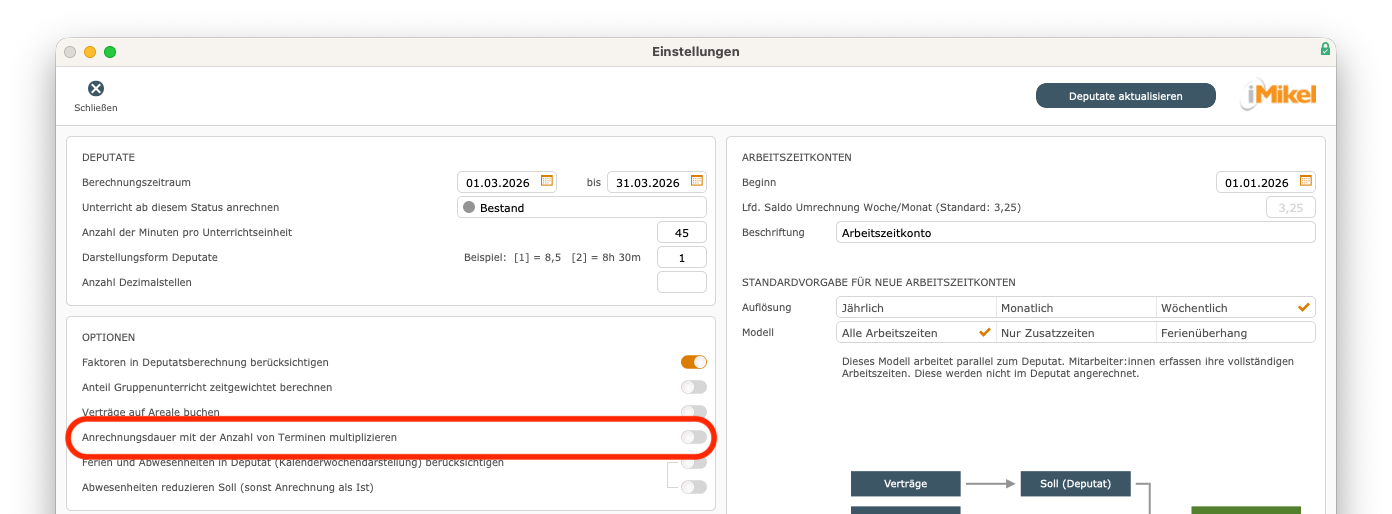Click end date field 31.03.2026
This screenshot has width=1392, height=514.
pos(657,182)
